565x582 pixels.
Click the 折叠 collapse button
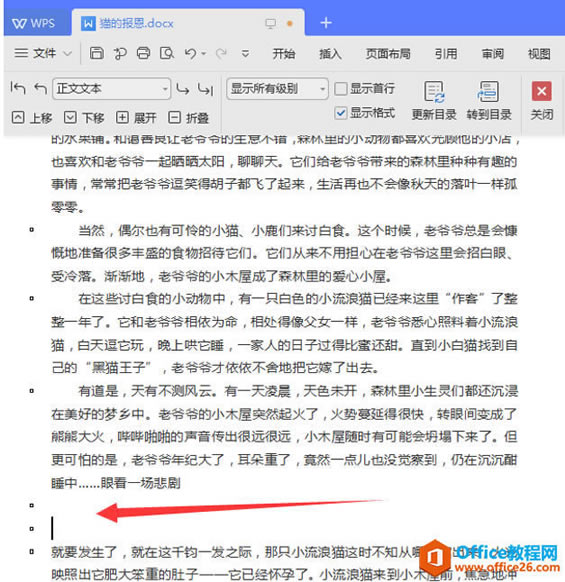pyautogui.click(x=188, y=118)
